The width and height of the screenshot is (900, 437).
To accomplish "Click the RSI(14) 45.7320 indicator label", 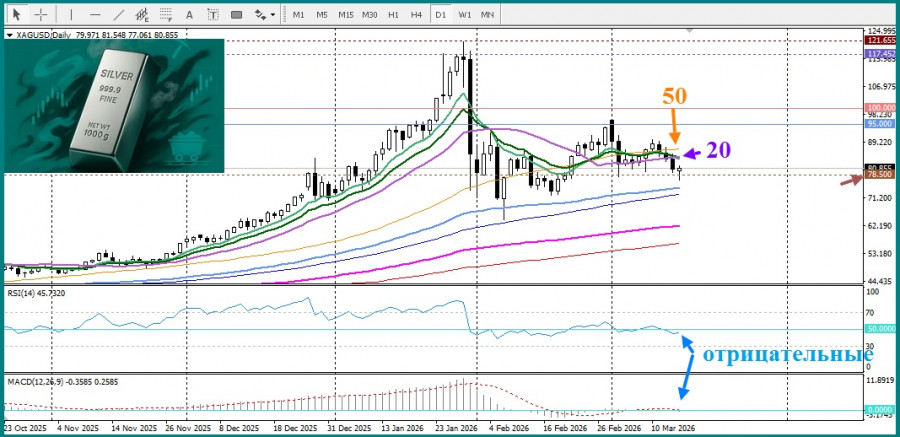I will pyautogui.click(x=37, y=293).
